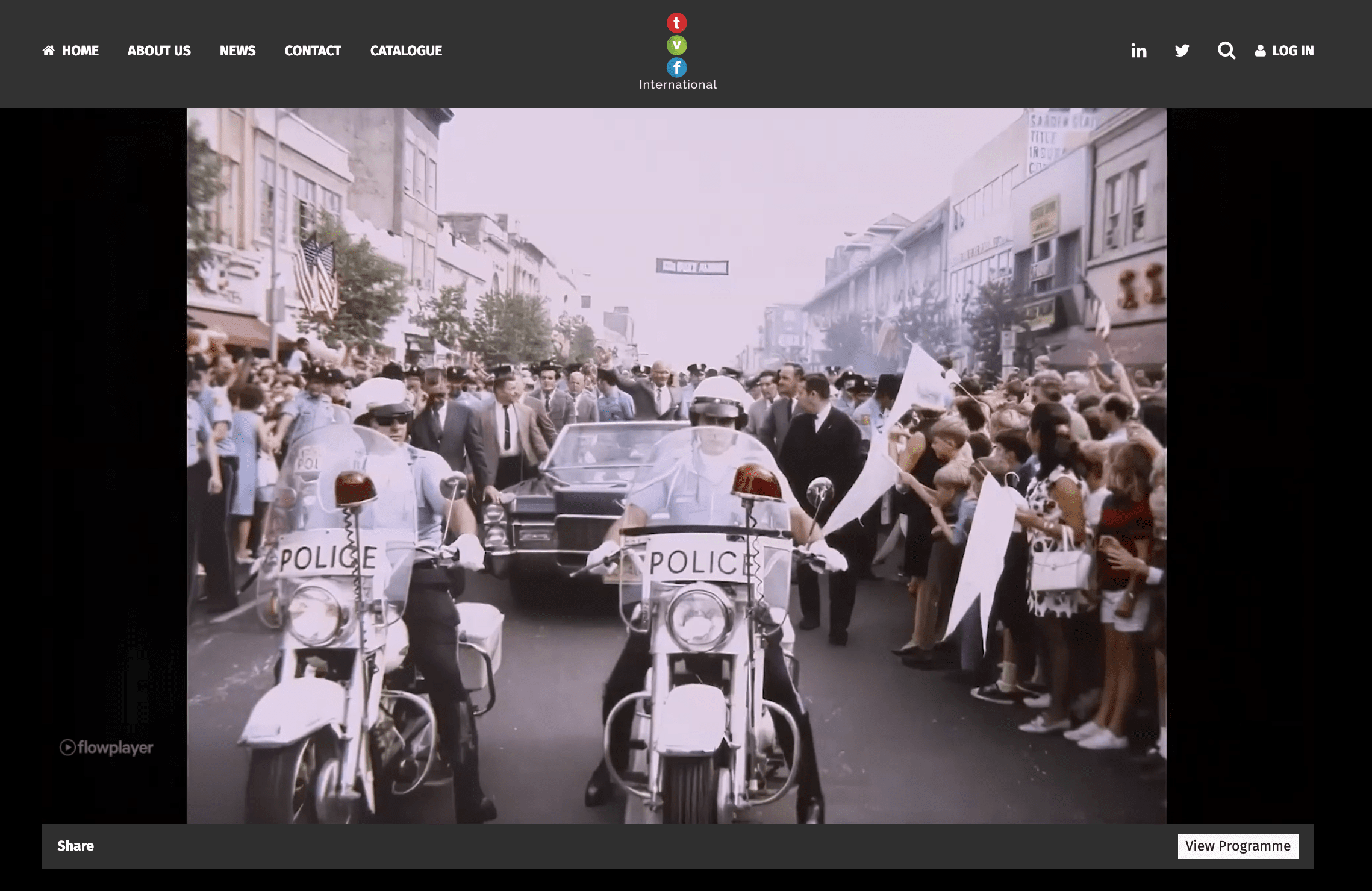Image resolution: width=1372 pixels, height=891 pixels.
Task: Click the Share button
Action: click(75, 846)
